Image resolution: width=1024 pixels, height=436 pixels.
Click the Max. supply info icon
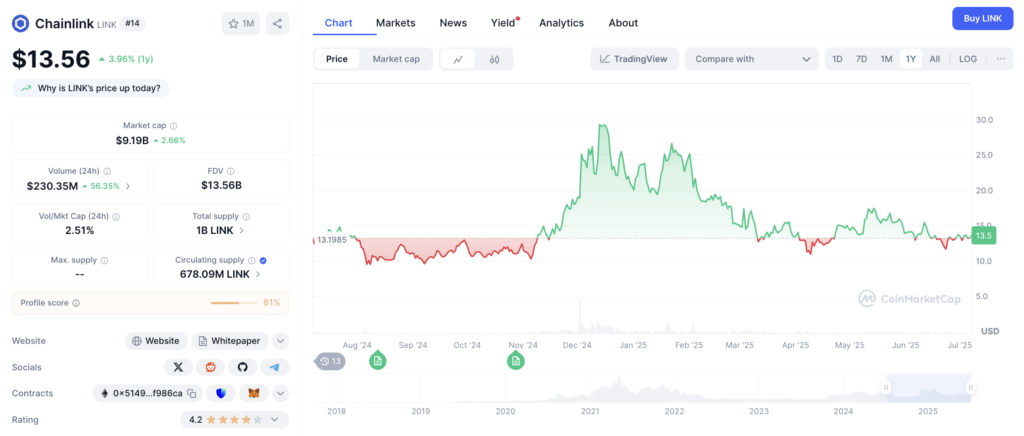tap(104, 260)
